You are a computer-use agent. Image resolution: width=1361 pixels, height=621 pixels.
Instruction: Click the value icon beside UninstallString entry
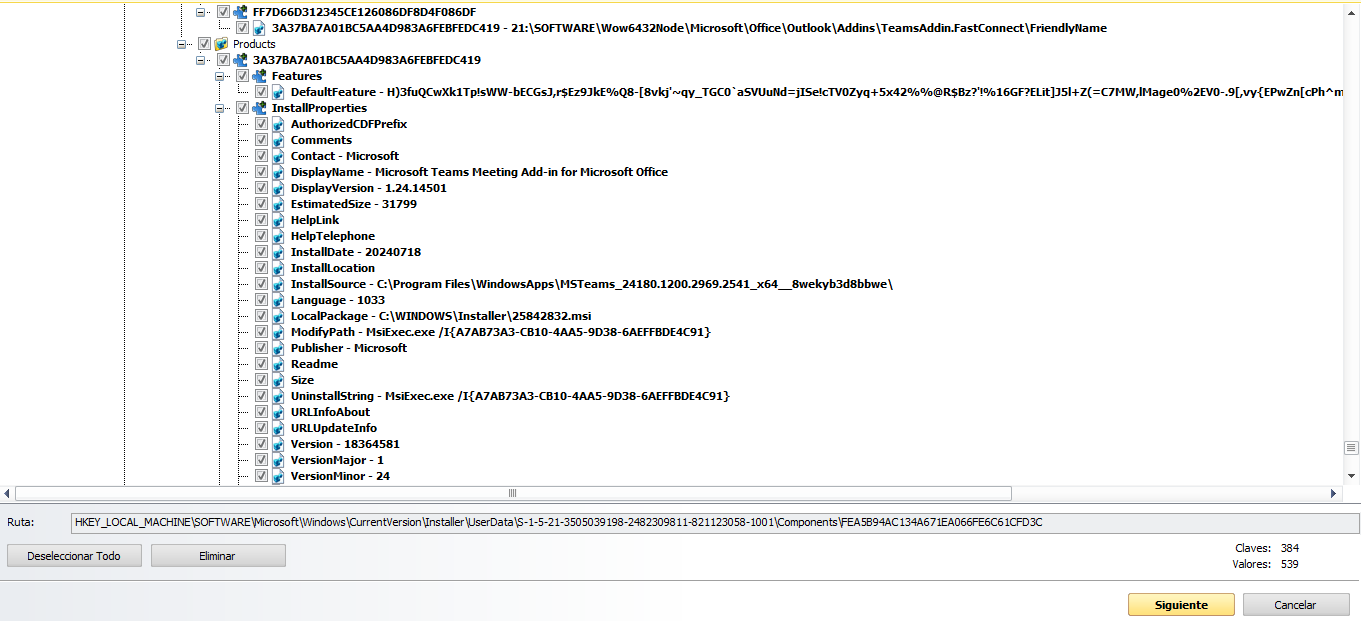click(x=279, y=396)
